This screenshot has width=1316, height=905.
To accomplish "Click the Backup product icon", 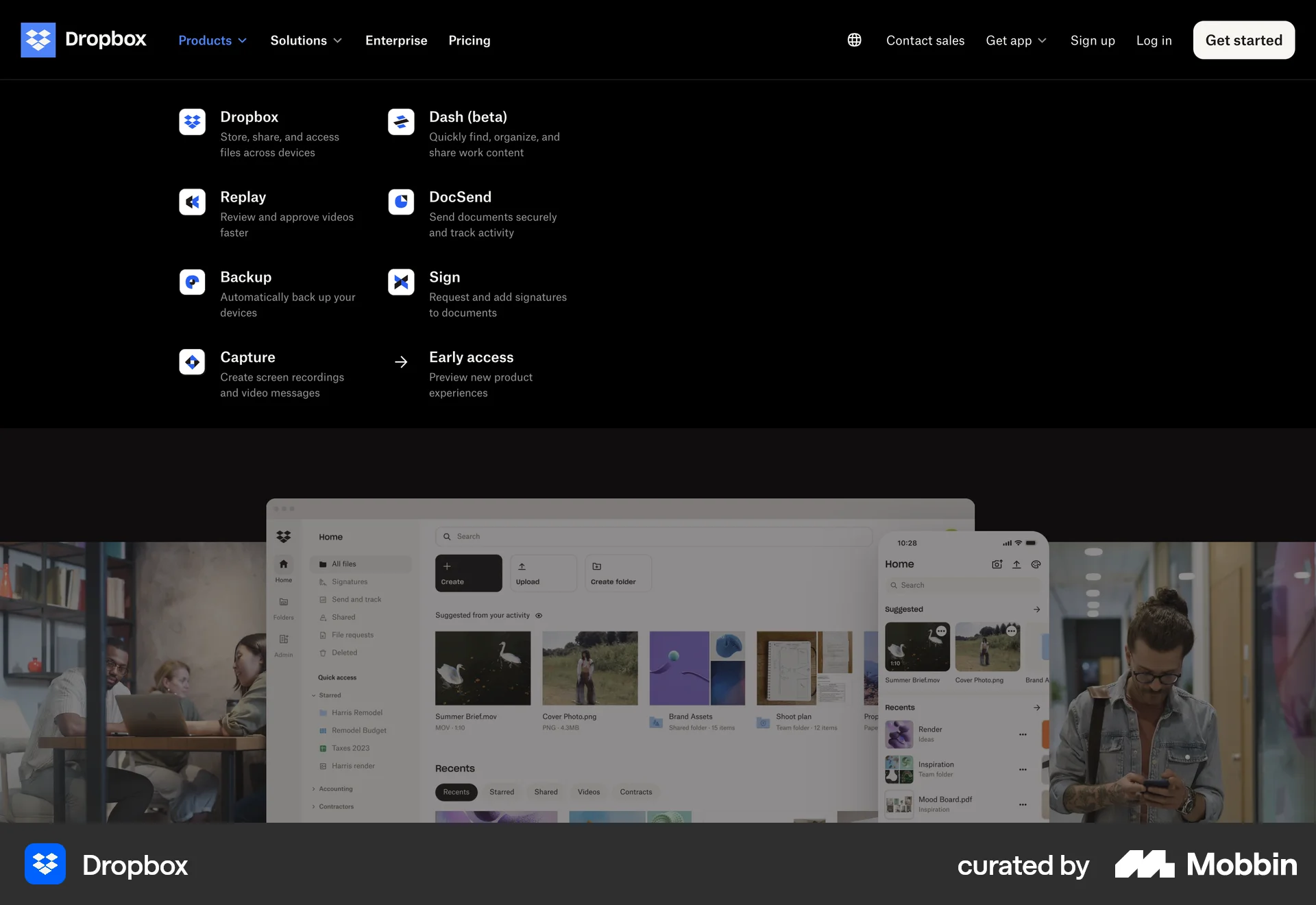I will (x=192, y=282).
